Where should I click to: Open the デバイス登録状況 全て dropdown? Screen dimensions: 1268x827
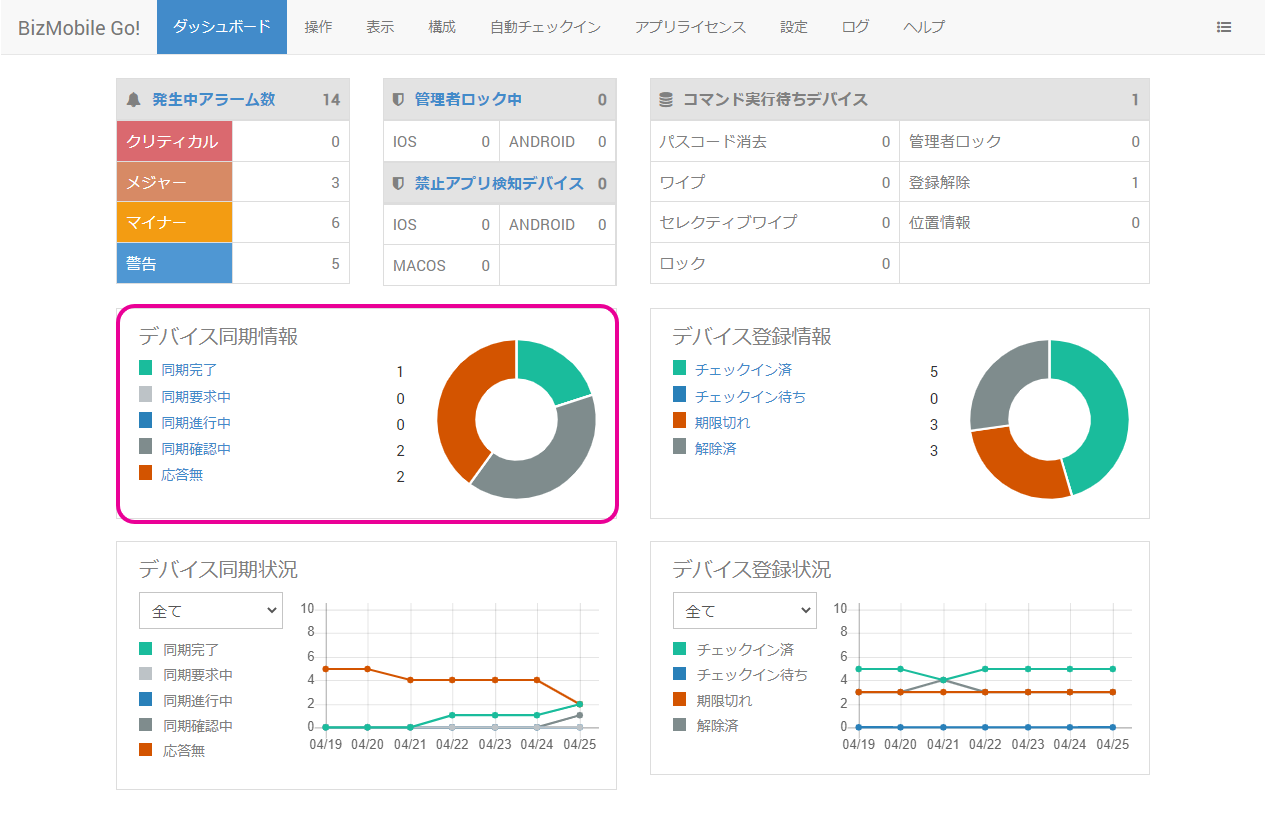point(744,611)
